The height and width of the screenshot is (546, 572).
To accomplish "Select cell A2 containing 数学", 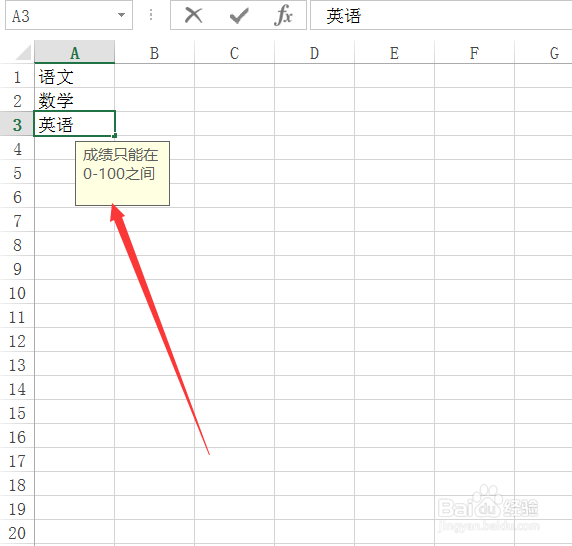I will (x=74, y=100).
